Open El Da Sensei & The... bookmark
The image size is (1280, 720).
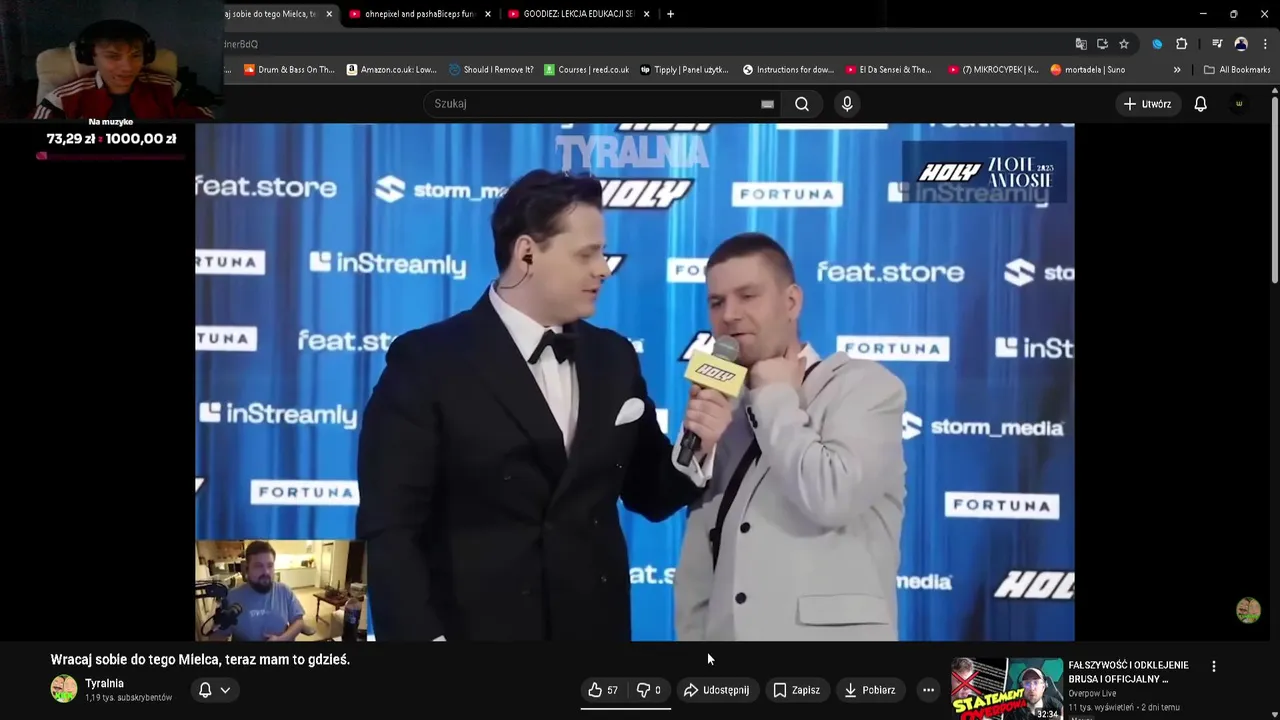tap(888, 70)
